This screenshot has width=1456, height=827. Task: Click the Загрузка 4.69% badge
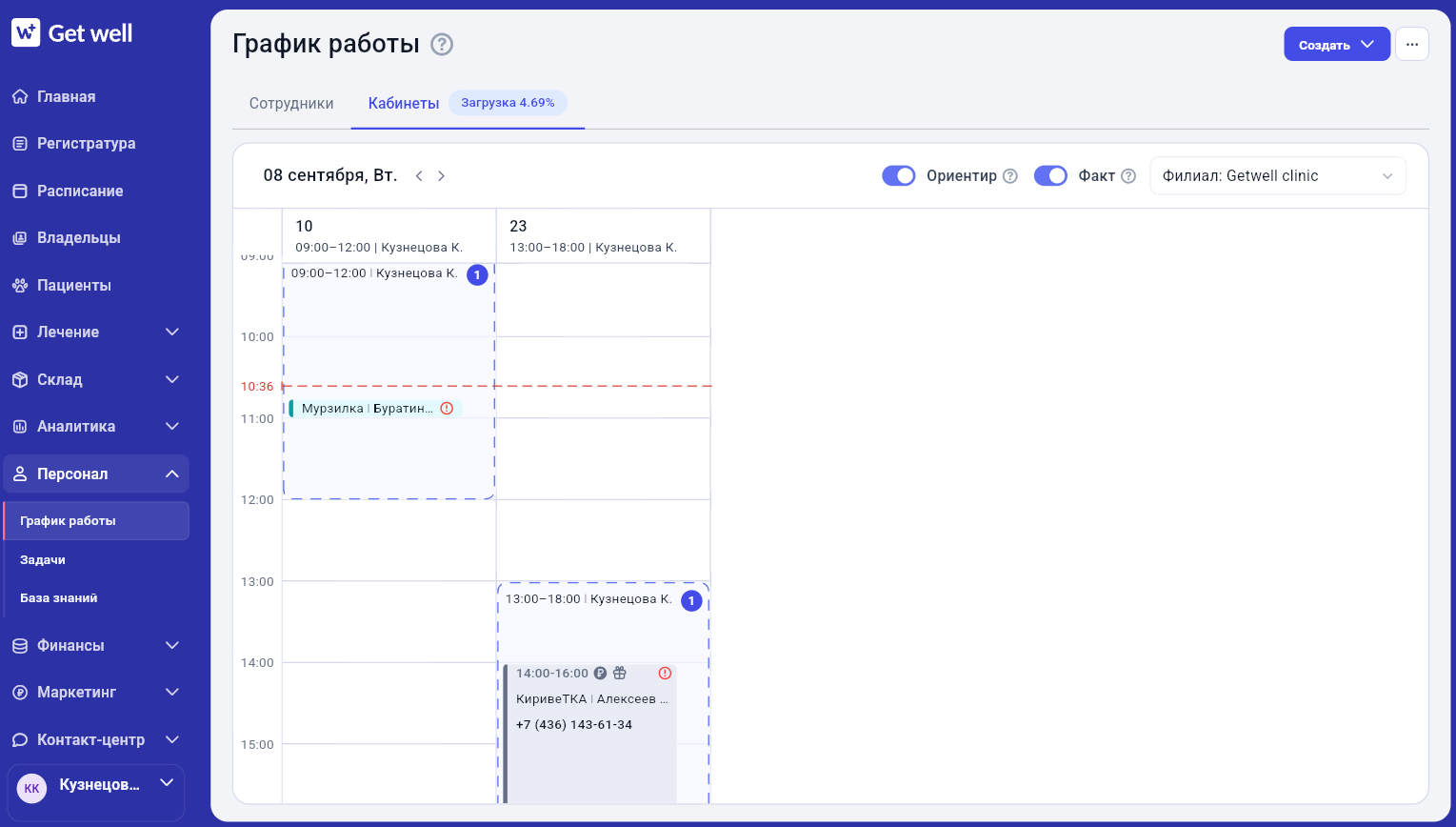(x=508, y=103)
